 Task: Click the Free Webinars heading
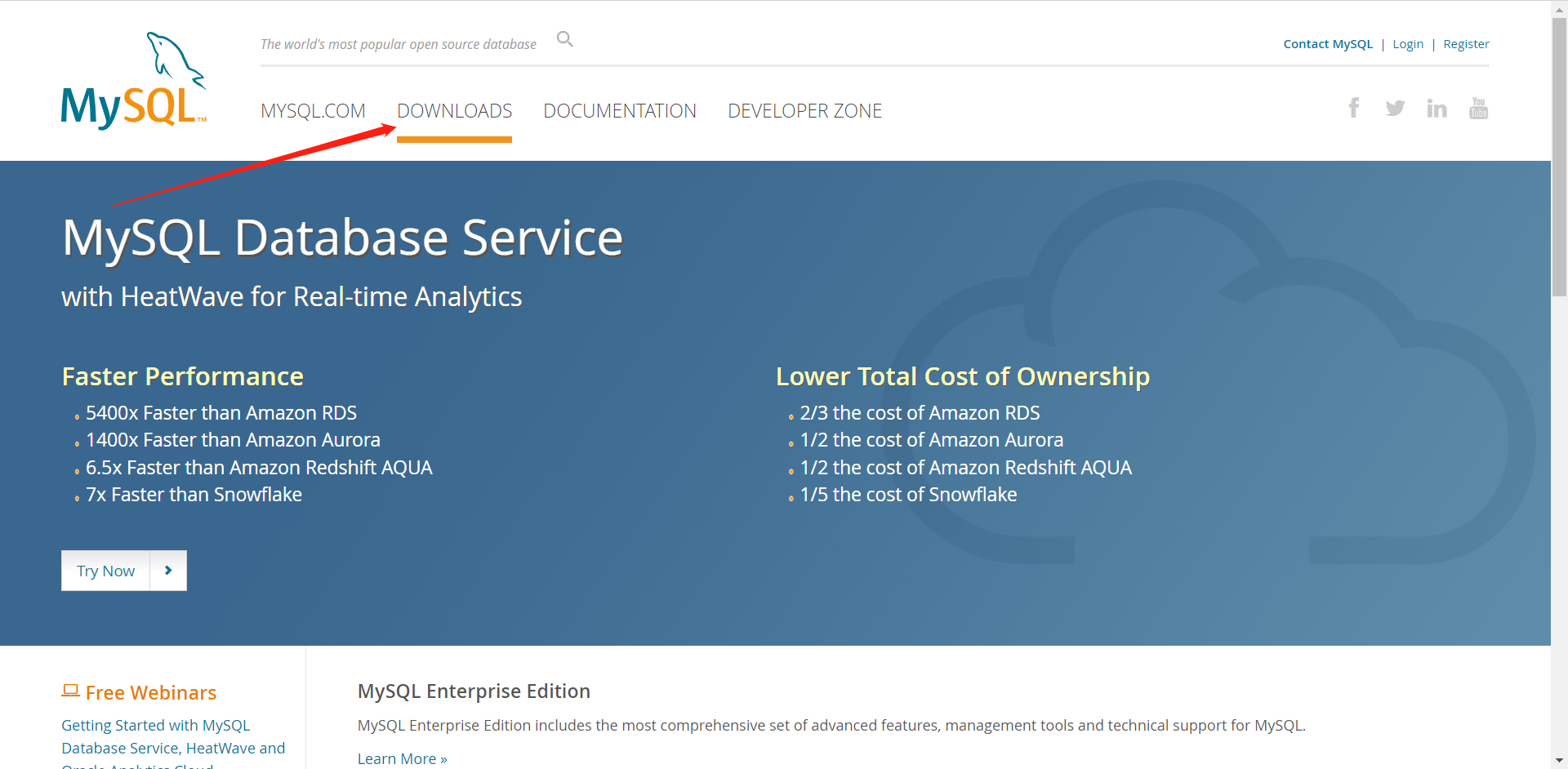151,693
